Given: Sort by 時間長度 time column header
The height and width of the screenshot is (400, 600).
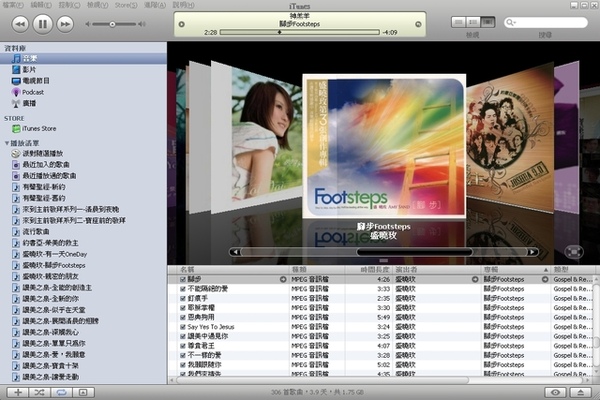Looking at the screenshot, I should (369, 269).
